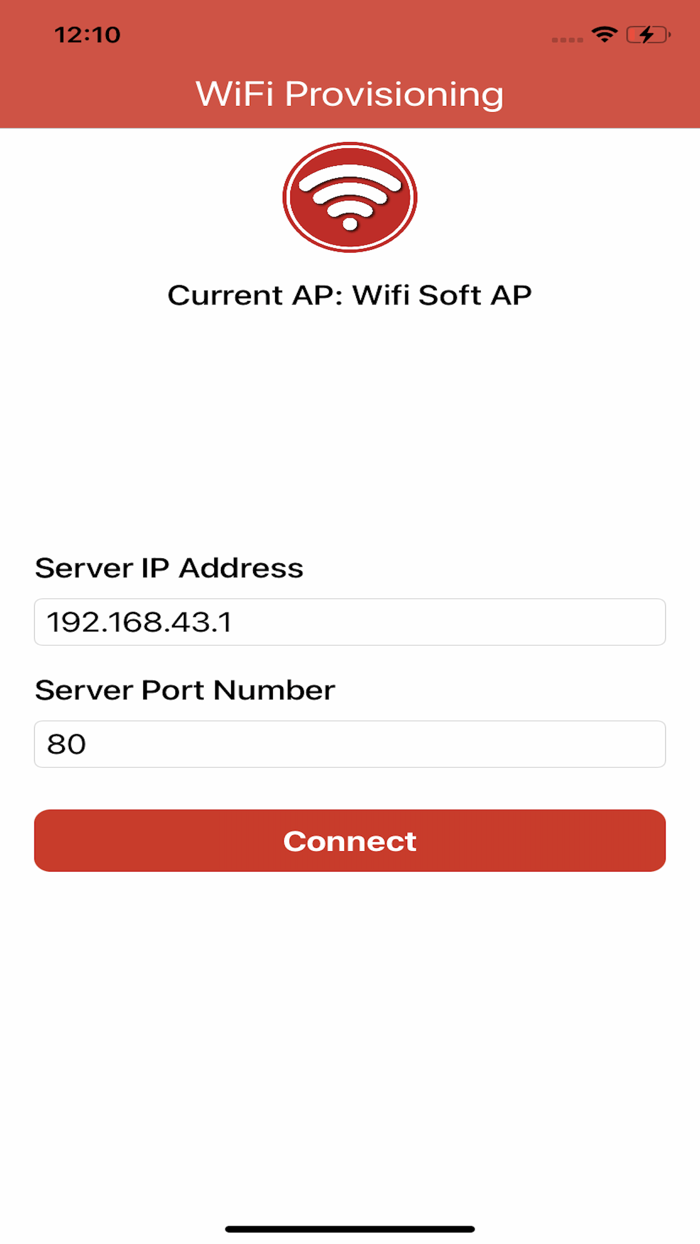Viewport: 700px width, 1244px height.
Task: Click the WiFi signal icon in status bar
Action: click(603, 33)
